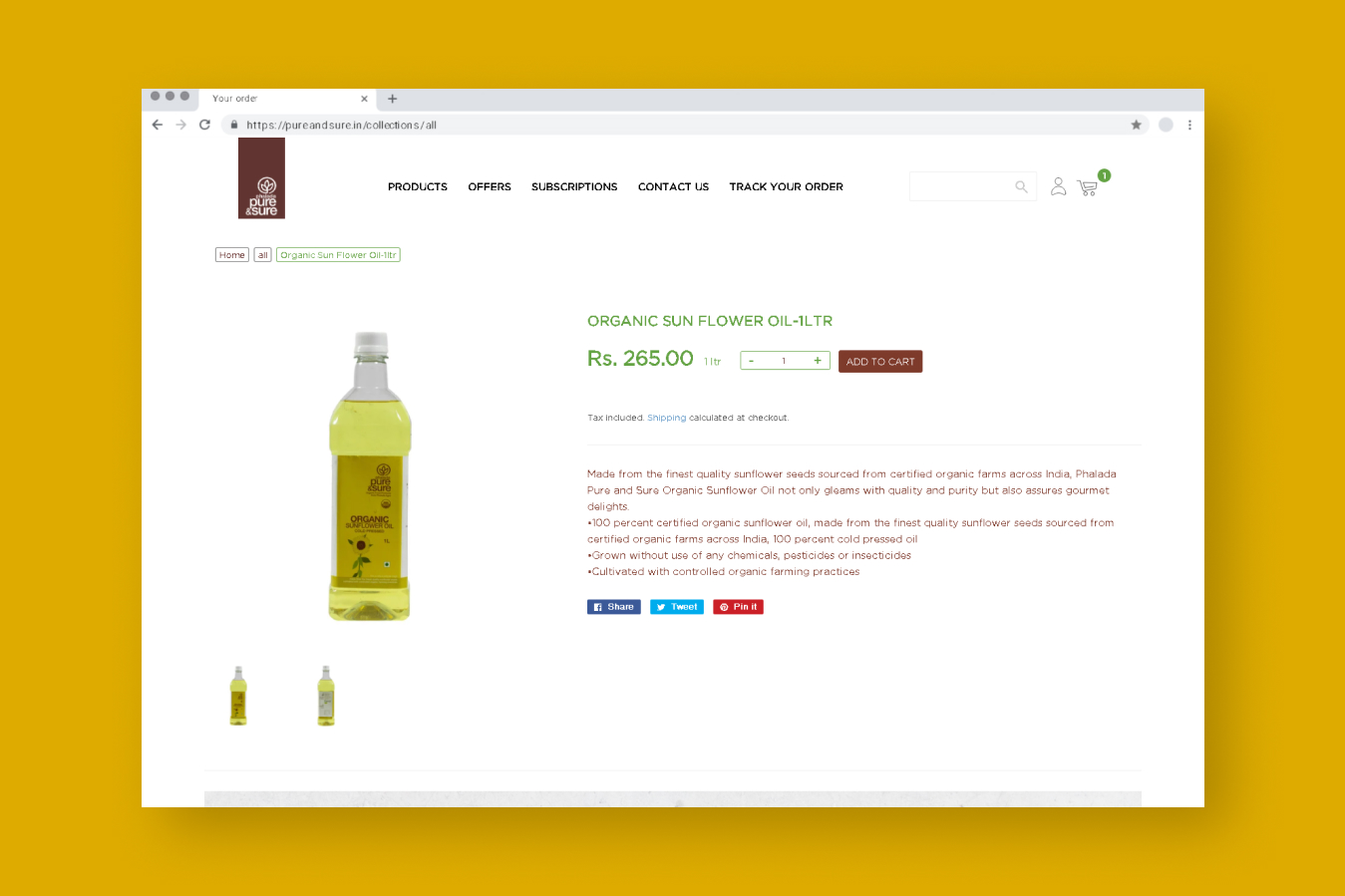Open the shopping cart icon

[x=1087, y=187]
